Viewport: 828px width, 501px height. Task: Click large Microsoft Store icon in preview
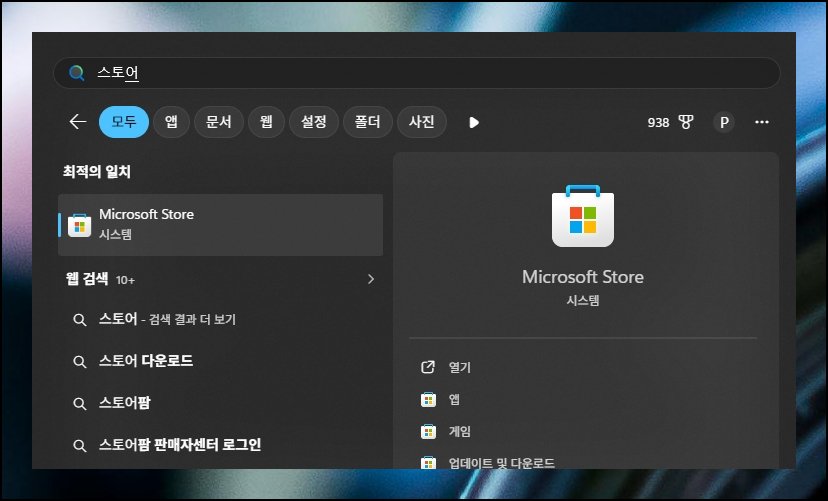(583, 216)
